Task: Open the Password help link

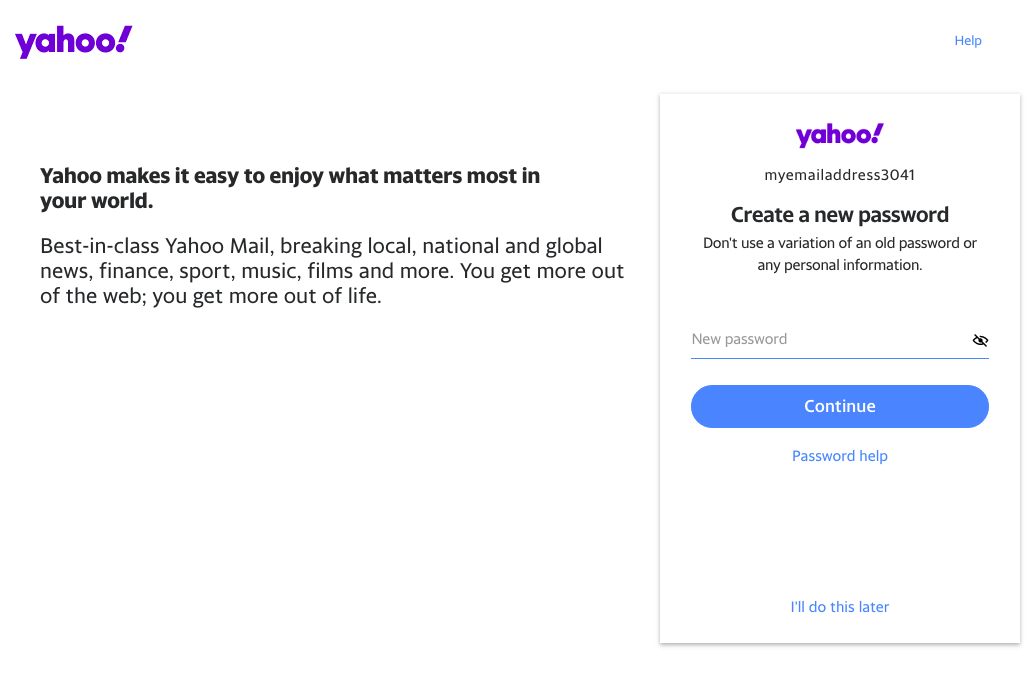Action: pyautogui.click(x=839, y=456)
